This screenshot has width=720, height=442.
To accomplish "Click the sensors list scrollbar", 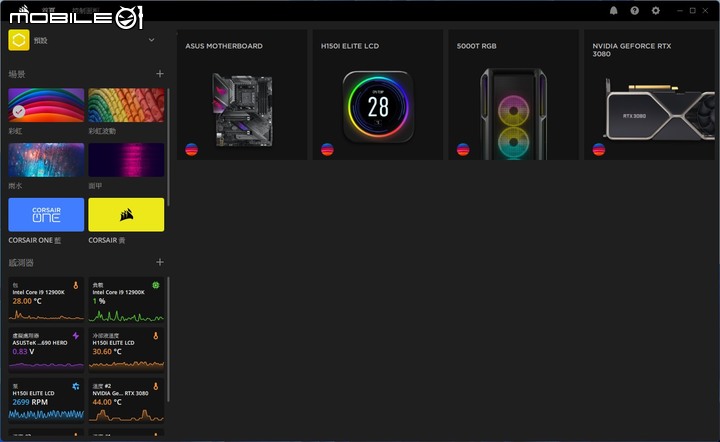I will (169, 339).
